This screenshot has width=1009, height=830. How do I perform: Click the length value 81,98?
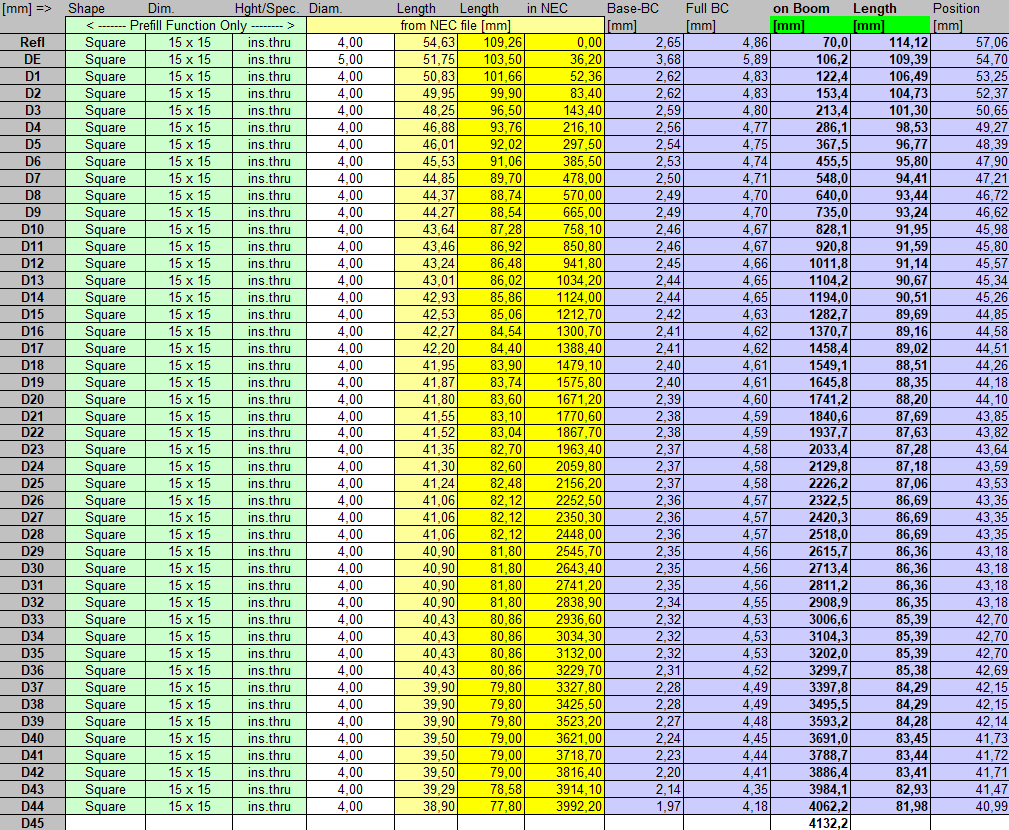coord(891,807)
